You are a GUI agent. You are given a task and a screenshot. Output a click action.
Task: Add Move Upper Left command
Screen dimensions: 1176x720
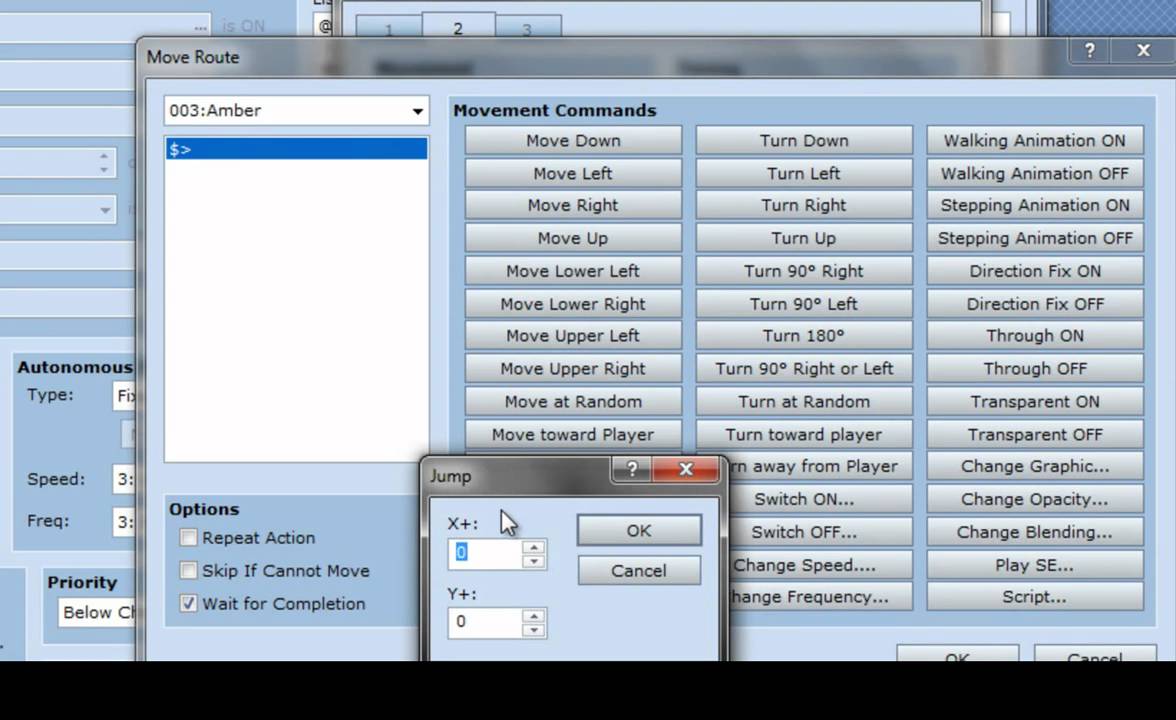tap(573, 335)
